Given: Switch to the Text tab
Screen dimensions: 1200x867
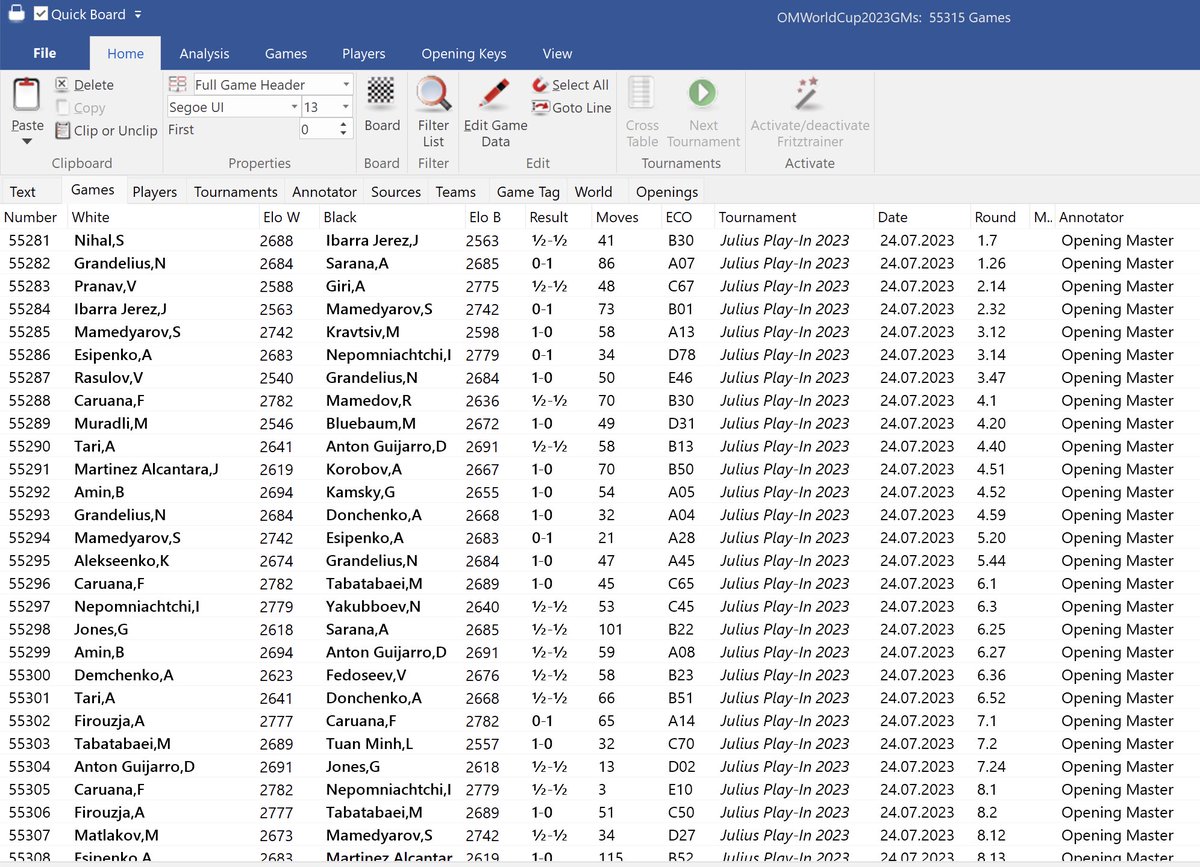Looking at the screenshot, I should pos(23,192).
